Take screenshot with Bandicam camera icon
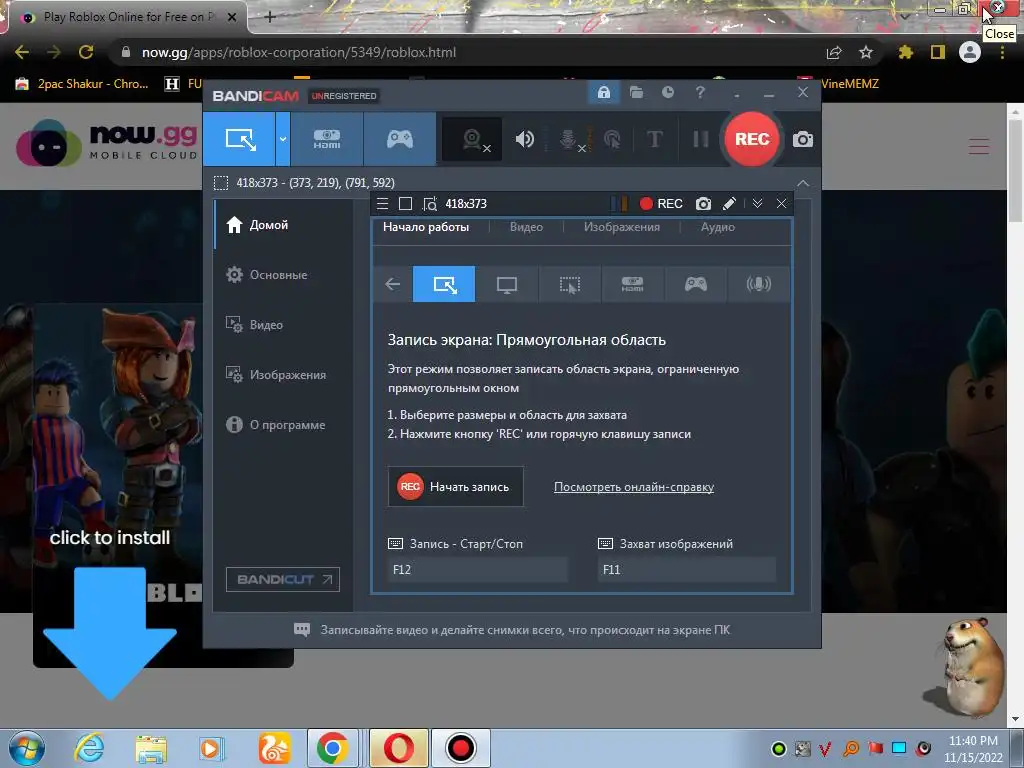The height and width of the screenshot is (768, 1024). [x=803, y=139]
